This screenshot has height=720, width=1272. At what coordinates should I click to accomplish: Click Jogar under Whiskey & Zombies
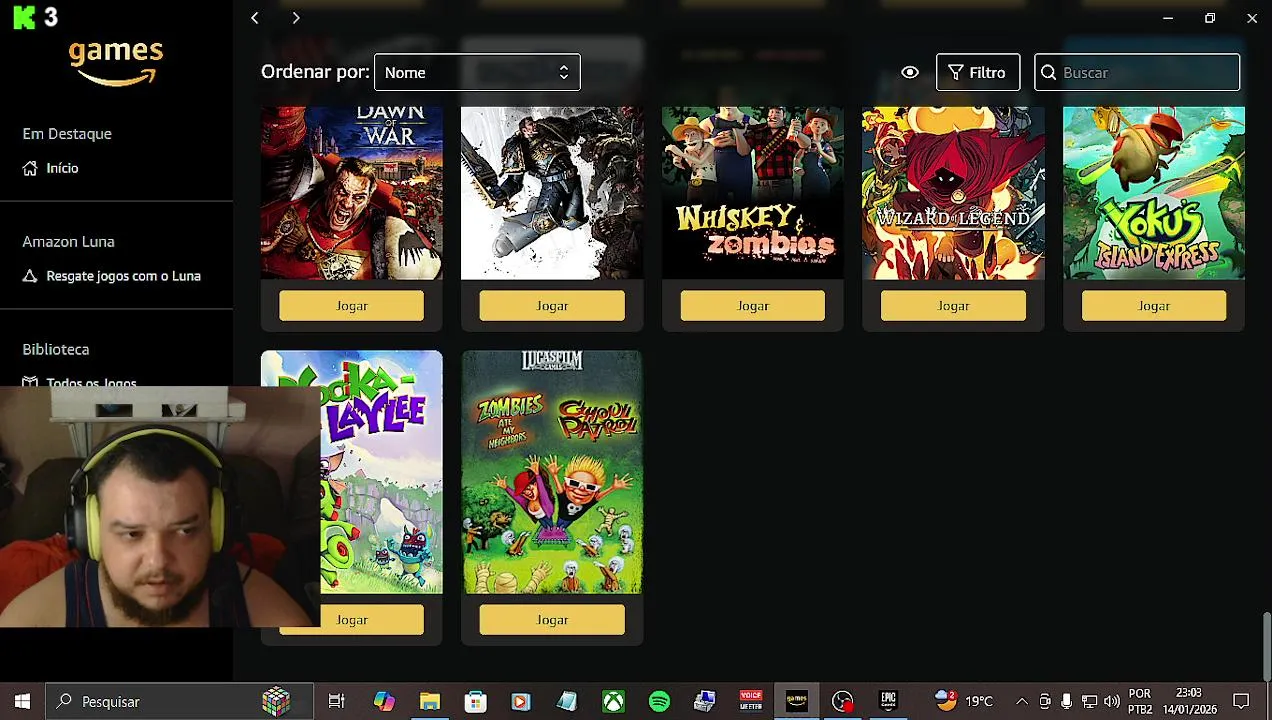(752, 306)
